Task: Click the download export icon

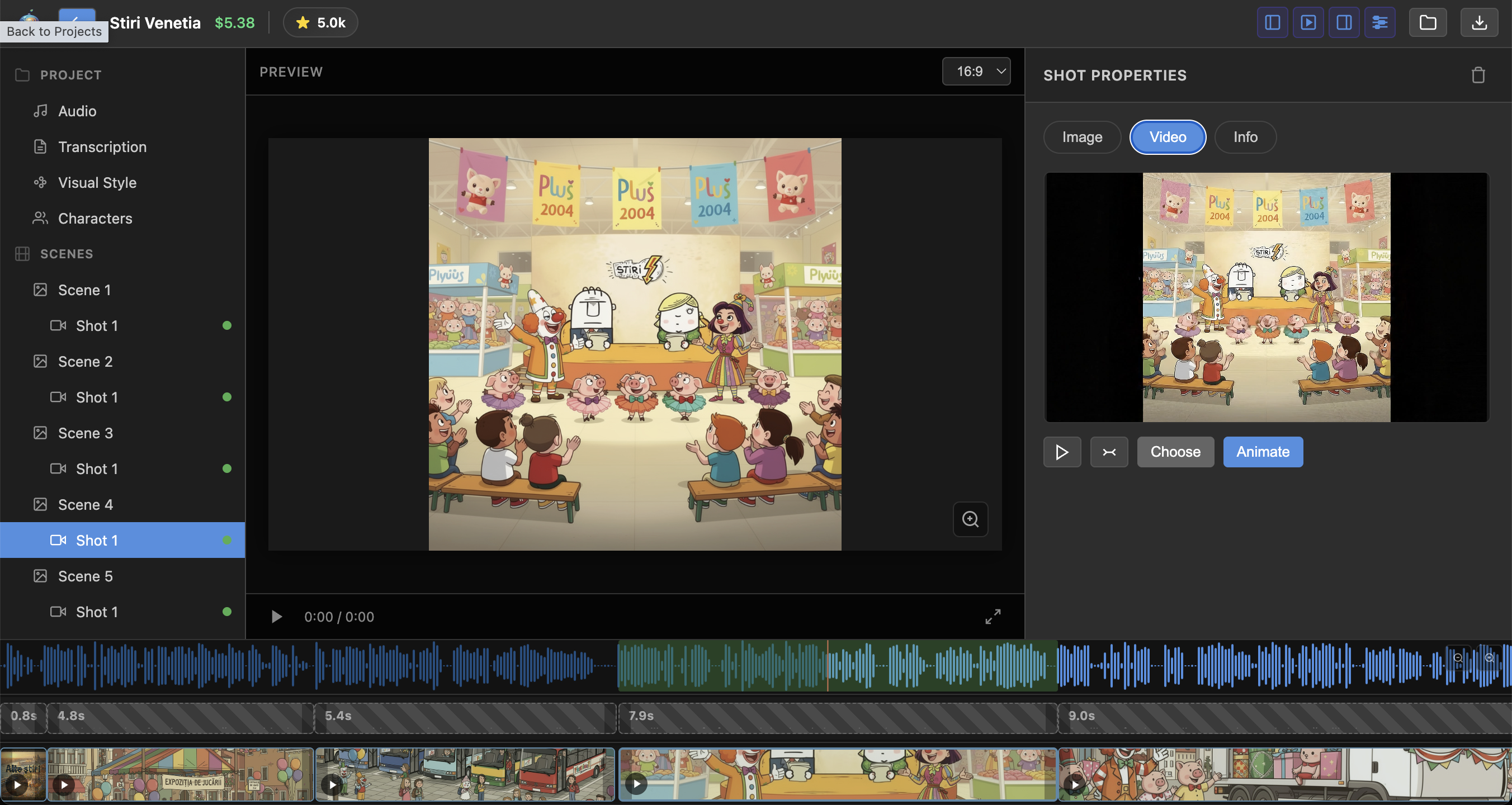Action: tap(1478, 23)
